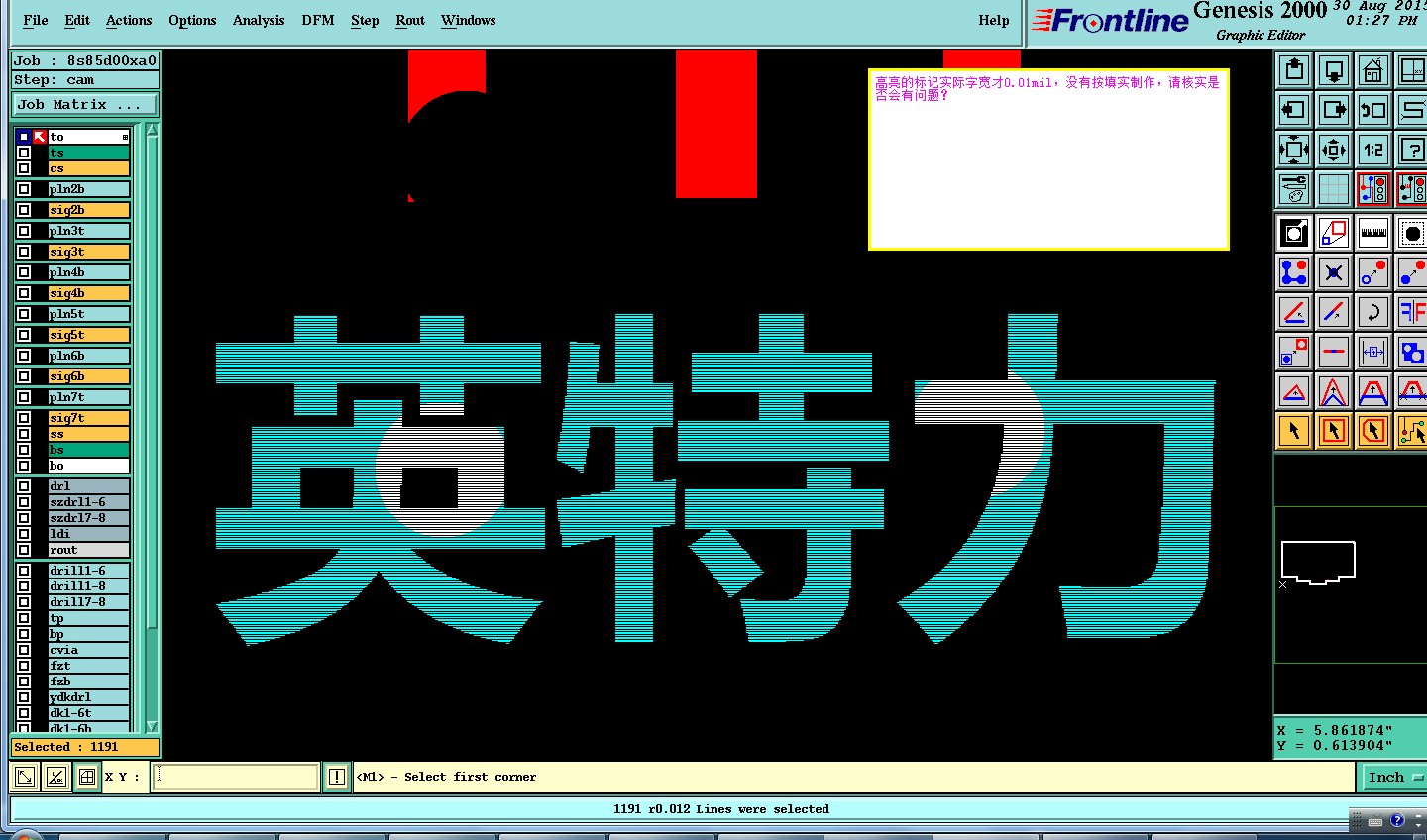Image resolution: width=1427 pixels, height=840 pixels.
Task: Open the Edit menu
Action: pyautogui.click(x=77, y=20)
